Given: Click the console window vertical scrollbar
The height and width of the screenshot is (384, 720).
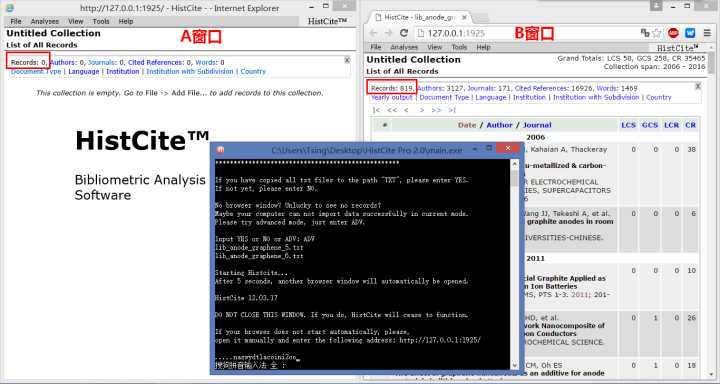Looking at the screenshot, I should click(515, 264).
